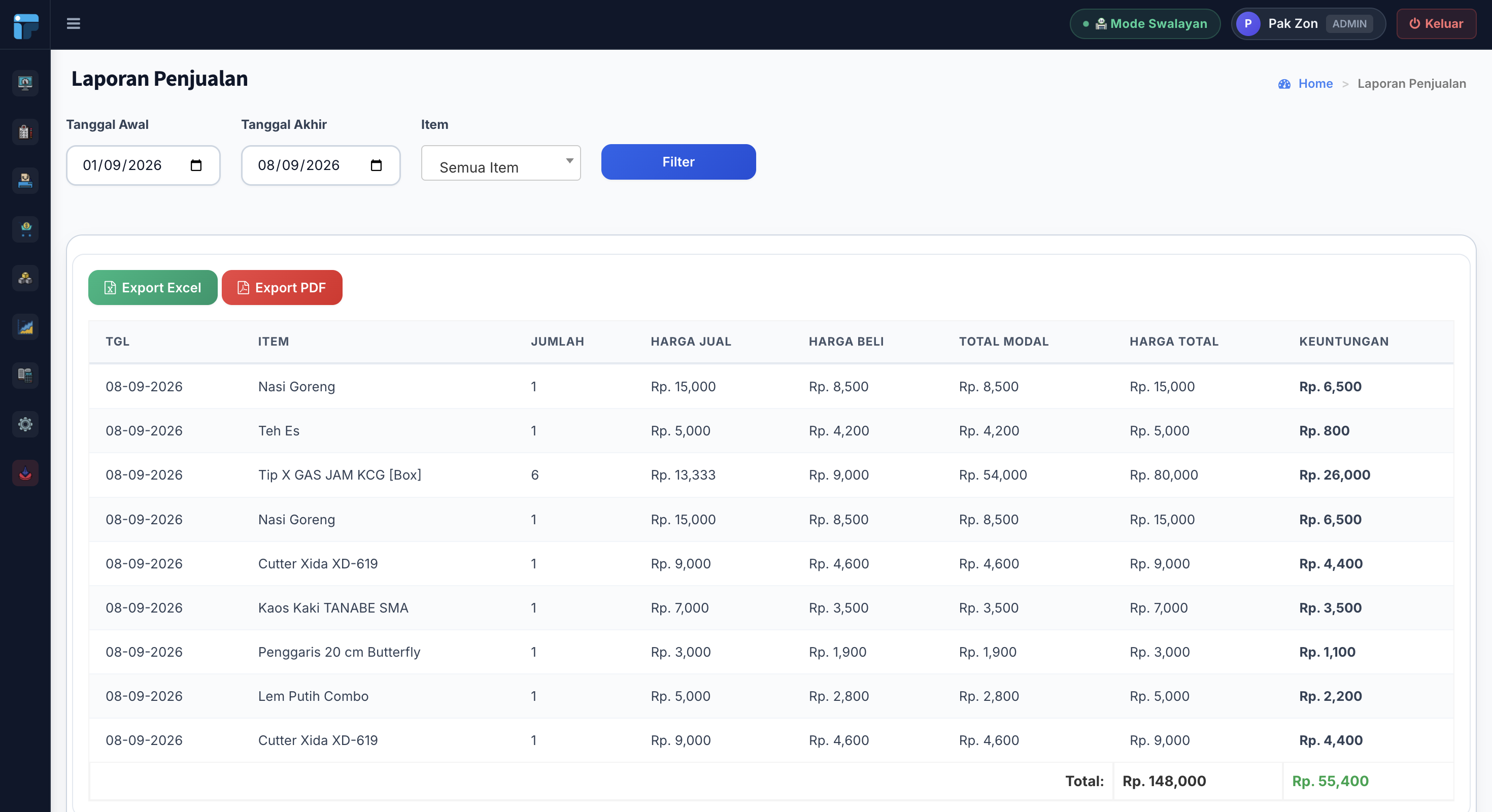1492x812 pixels.
Task: Open the sales chart report sidebar icon
Action: (25, 327)
